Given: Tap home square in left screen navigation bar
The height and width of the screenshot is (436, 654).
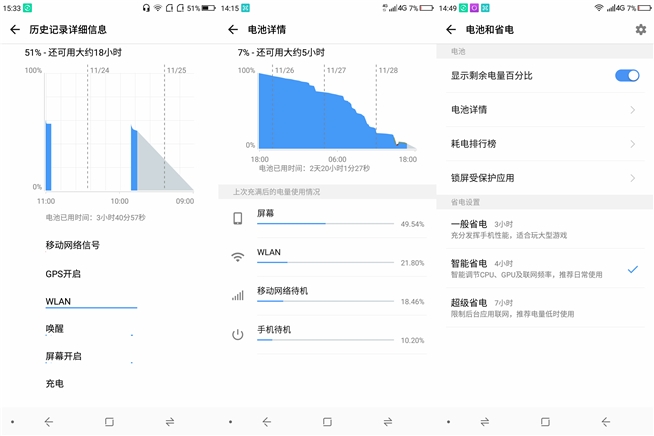Looking at the screenshot, I should [109, 422].
